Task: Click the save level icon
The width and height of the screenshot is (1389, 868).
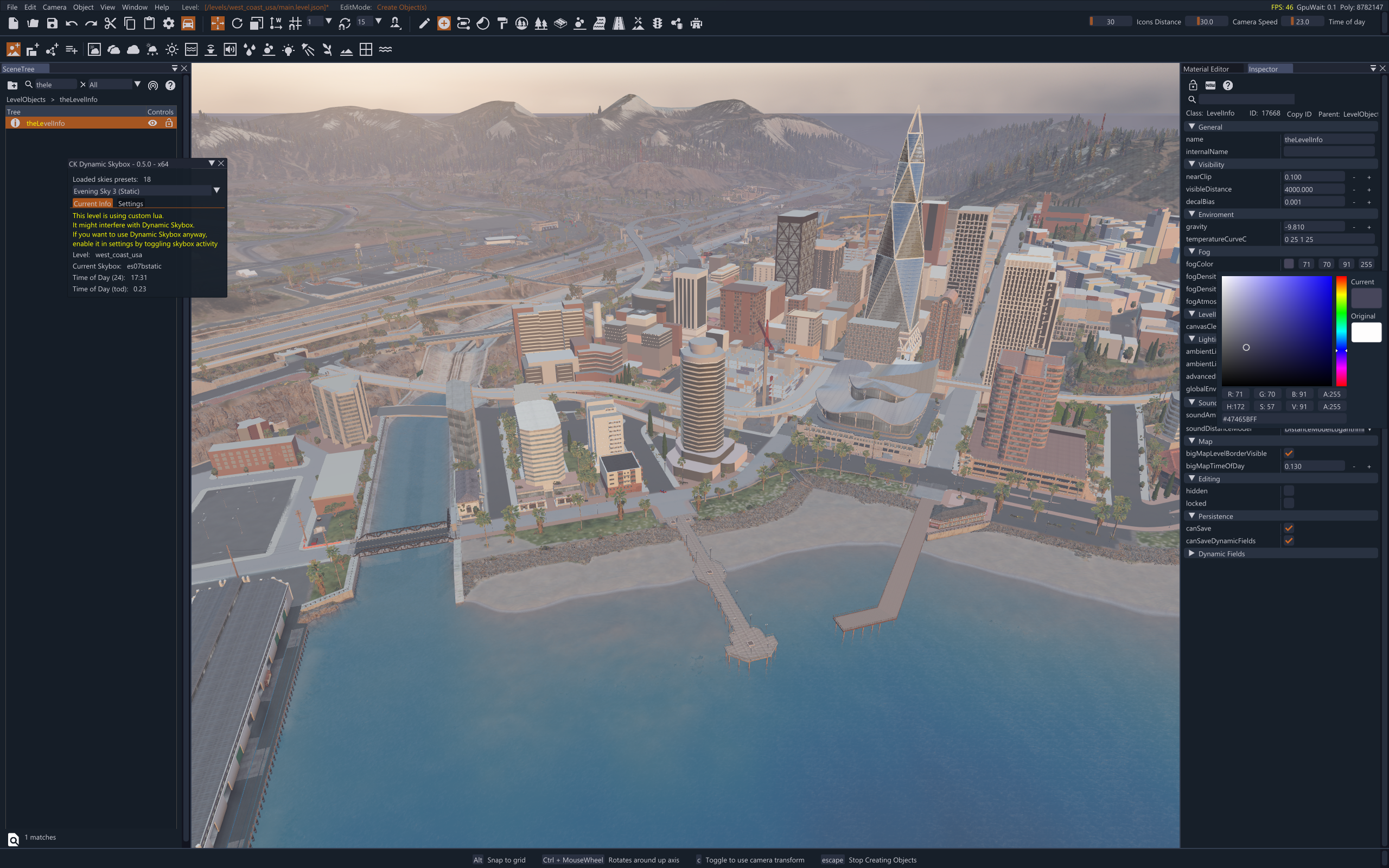Action: click(52, 23)
